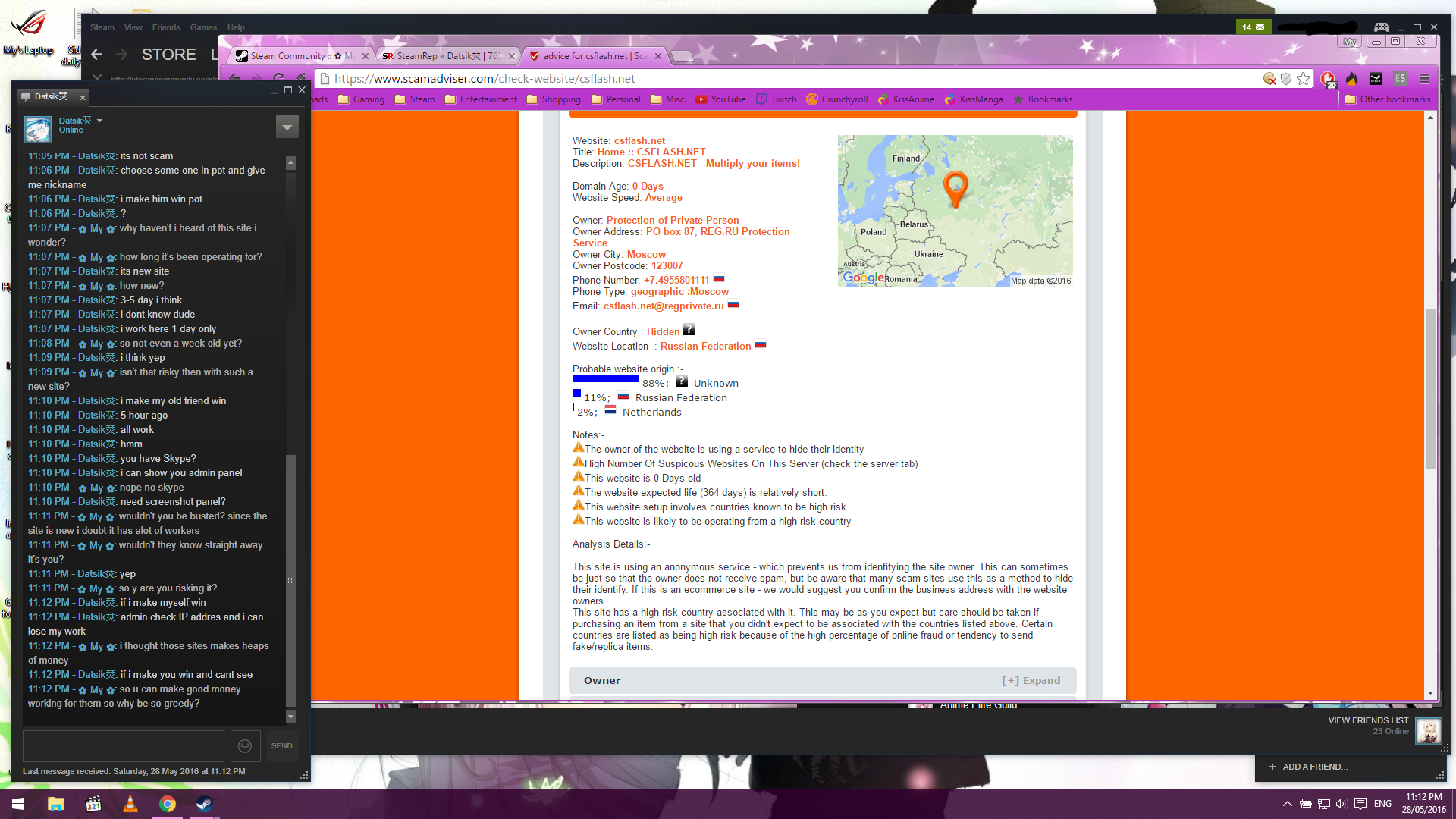Image resolution: width=1456 pixels, height=819 pixels.
Task: Click the ADD A FRIEND button
Action: pyautogui.click(x=1308, y=767)
